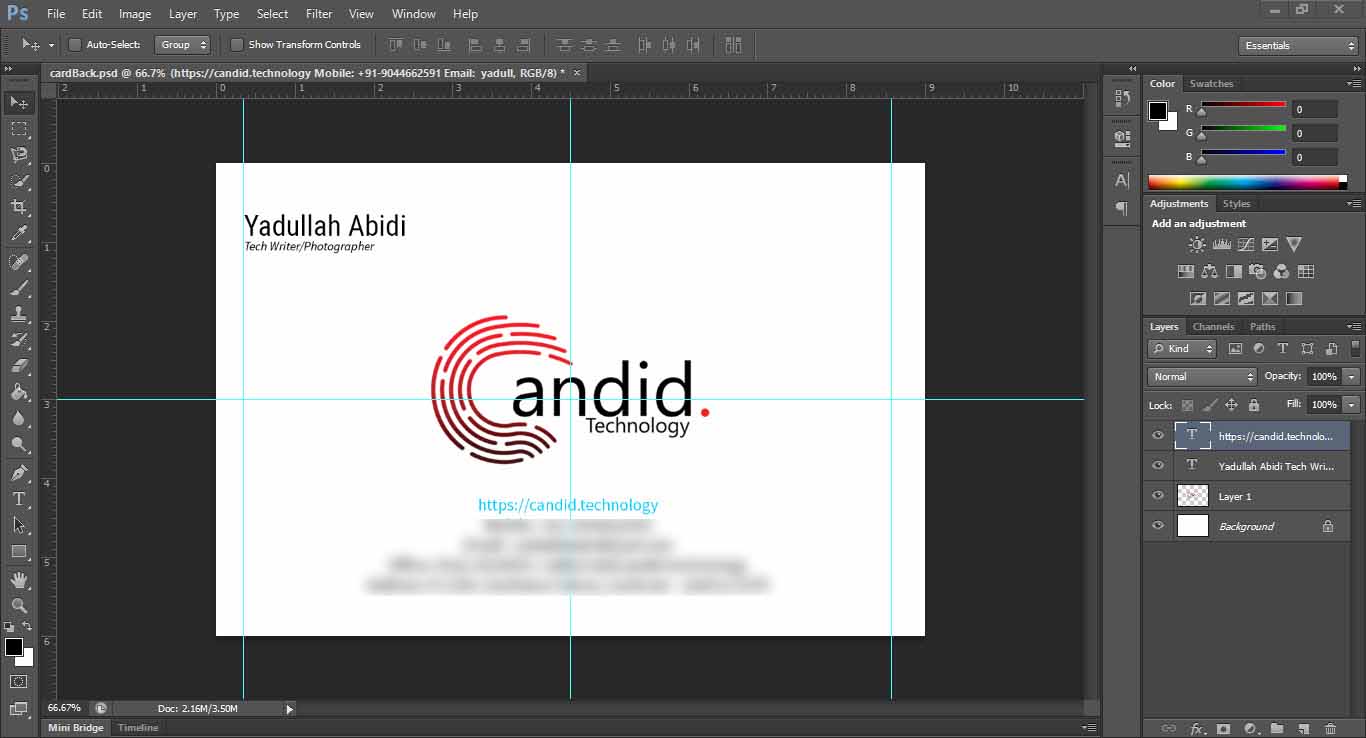The height and width of the screenshot is (738, 1366).
Task: Open the Fill slider dropdown arrow
Action: tap(1352, 405)
